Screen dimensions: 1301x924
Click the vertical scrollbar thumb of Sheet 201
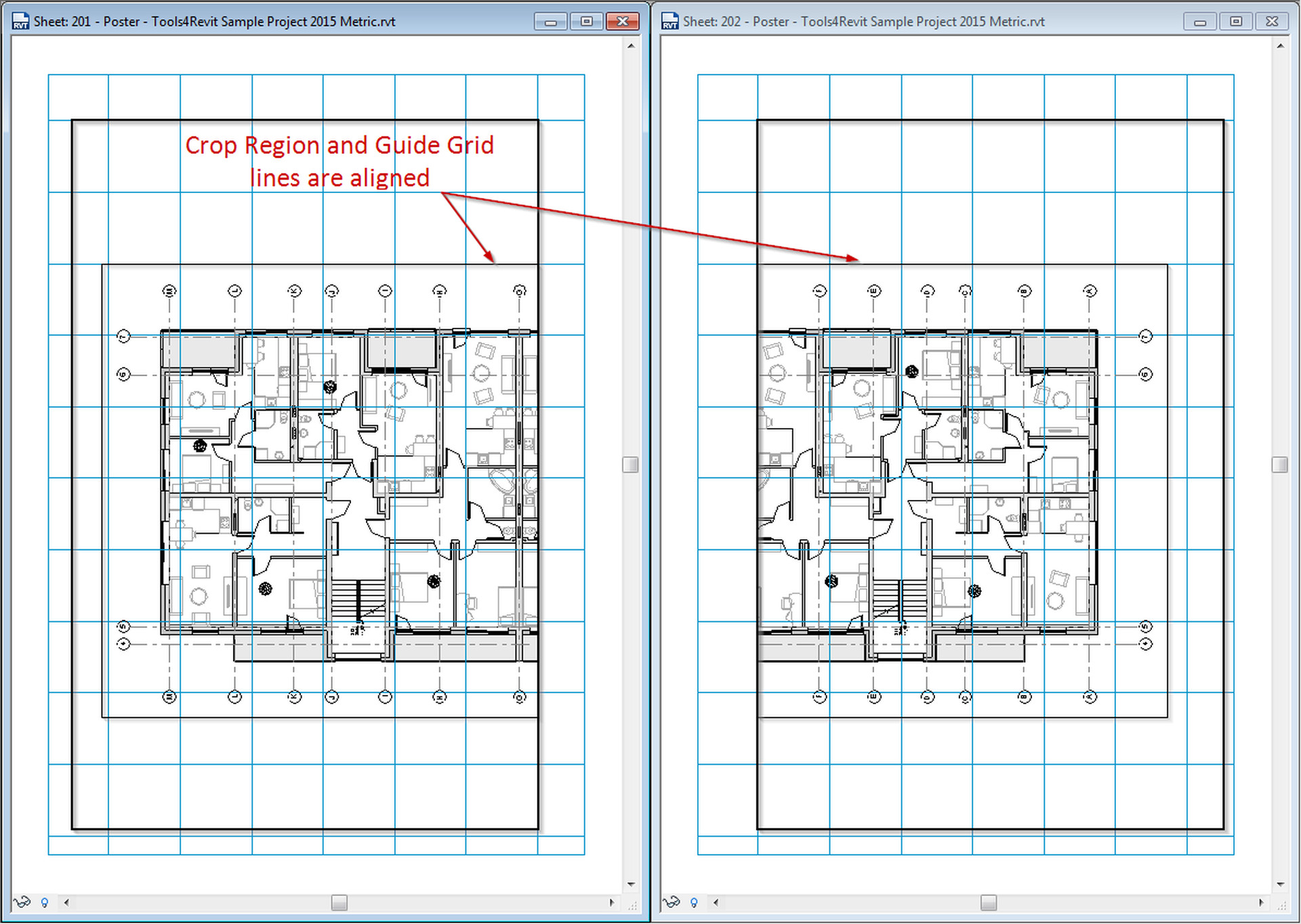[x=629, y=464]
